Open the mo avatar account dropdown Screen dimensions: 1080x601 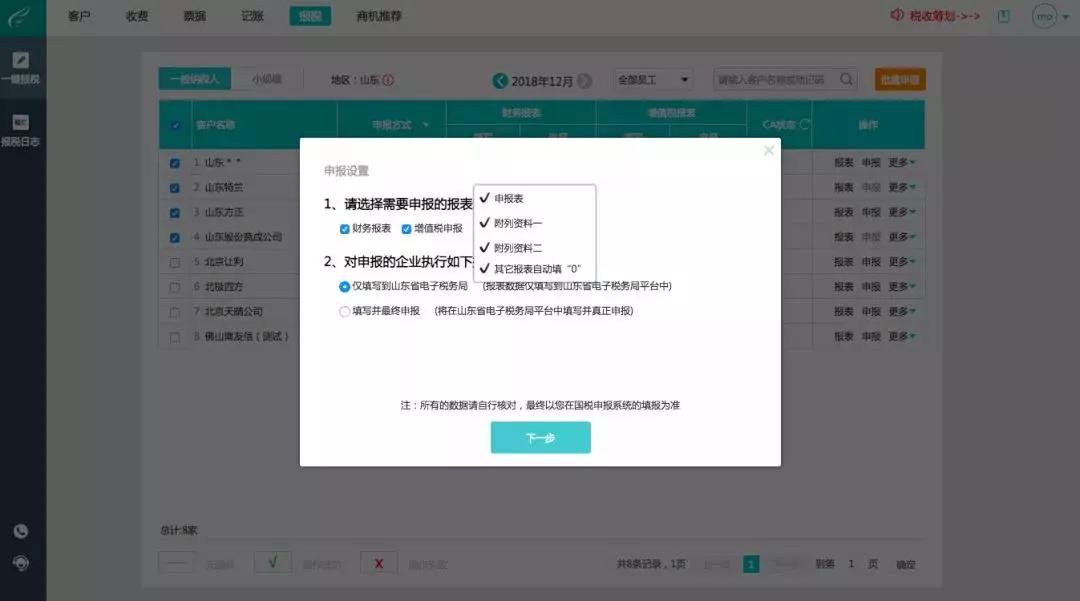tap(1044, 15)
